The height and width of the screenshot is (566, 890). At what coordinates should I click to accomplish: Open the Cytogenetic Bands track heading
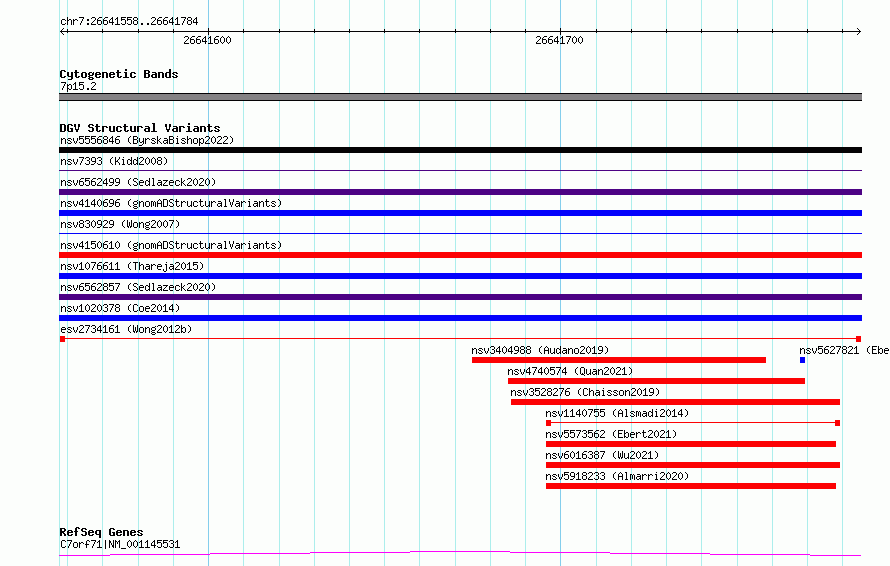tap(119, 74)
